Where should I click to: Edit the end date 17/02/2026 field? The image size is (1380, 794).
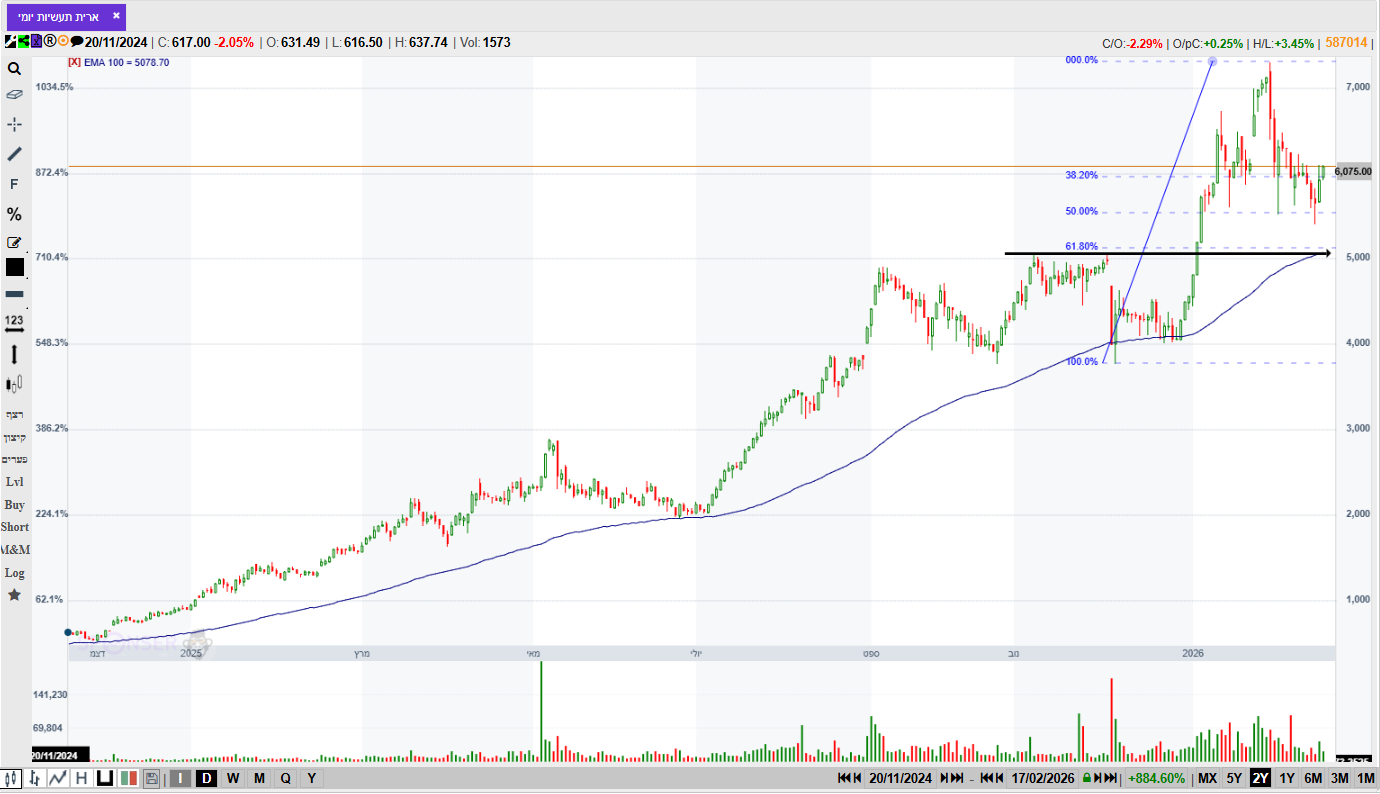coord(1043,778)
